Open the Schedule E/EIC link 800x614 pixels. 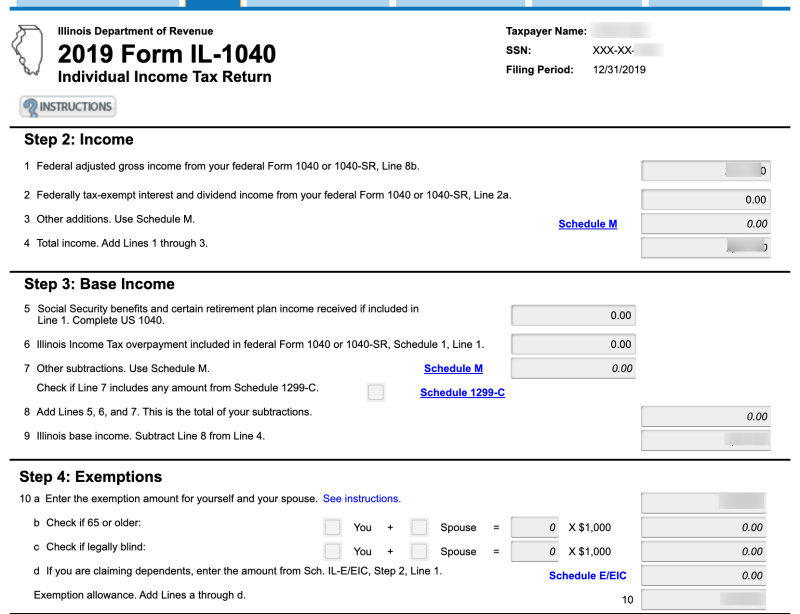coord(587,575)
